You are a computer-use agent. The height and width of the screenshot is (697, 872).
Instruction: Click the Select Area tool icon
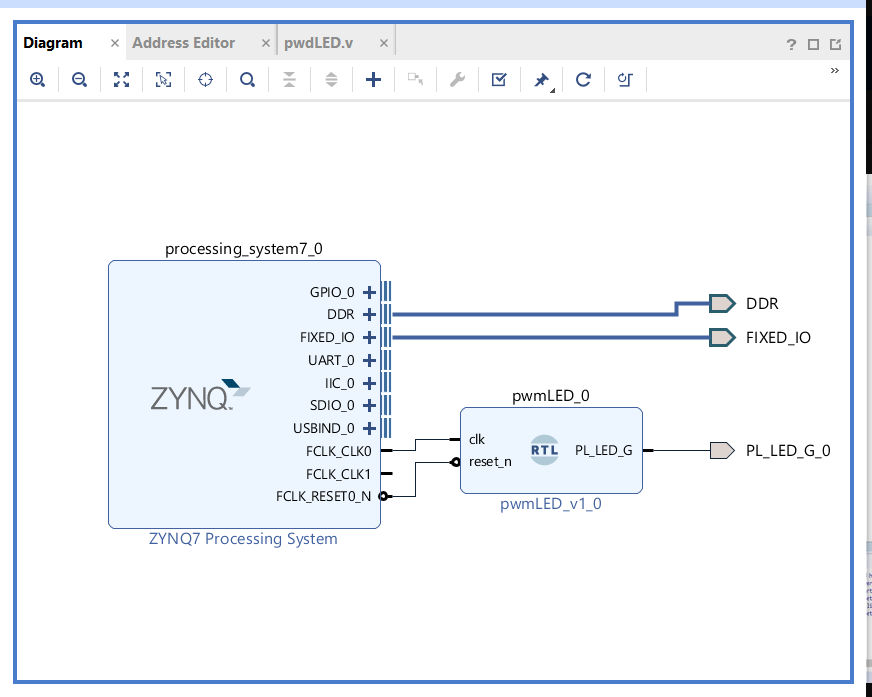pyautogui.click(x=164, y=80)
